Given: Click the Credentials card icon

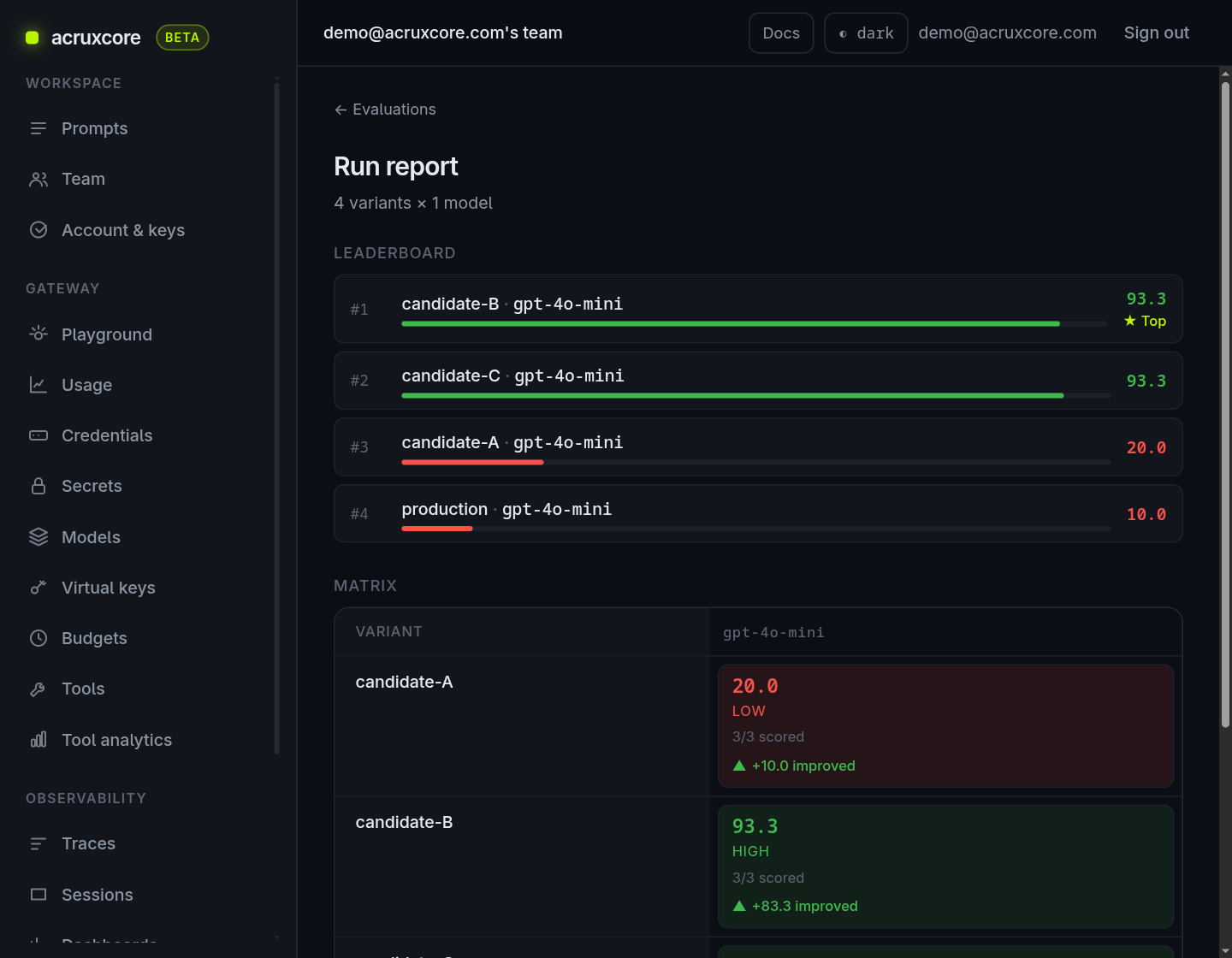Looking at the screenshot, I should 38,435.
